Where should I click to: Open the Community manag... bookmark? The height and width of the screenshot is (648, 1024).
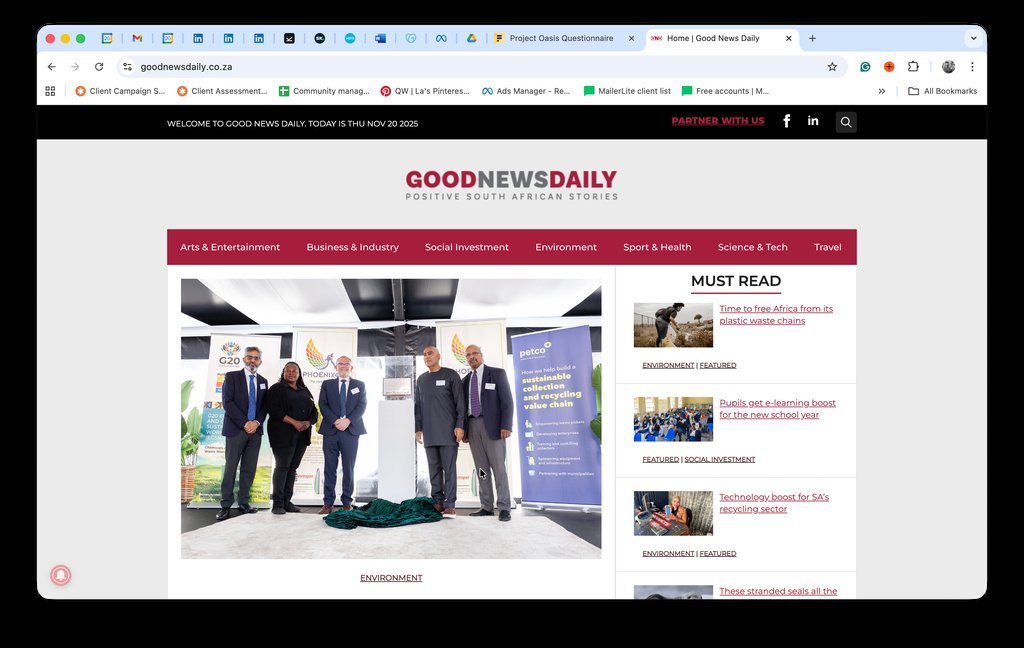(324, 91)
